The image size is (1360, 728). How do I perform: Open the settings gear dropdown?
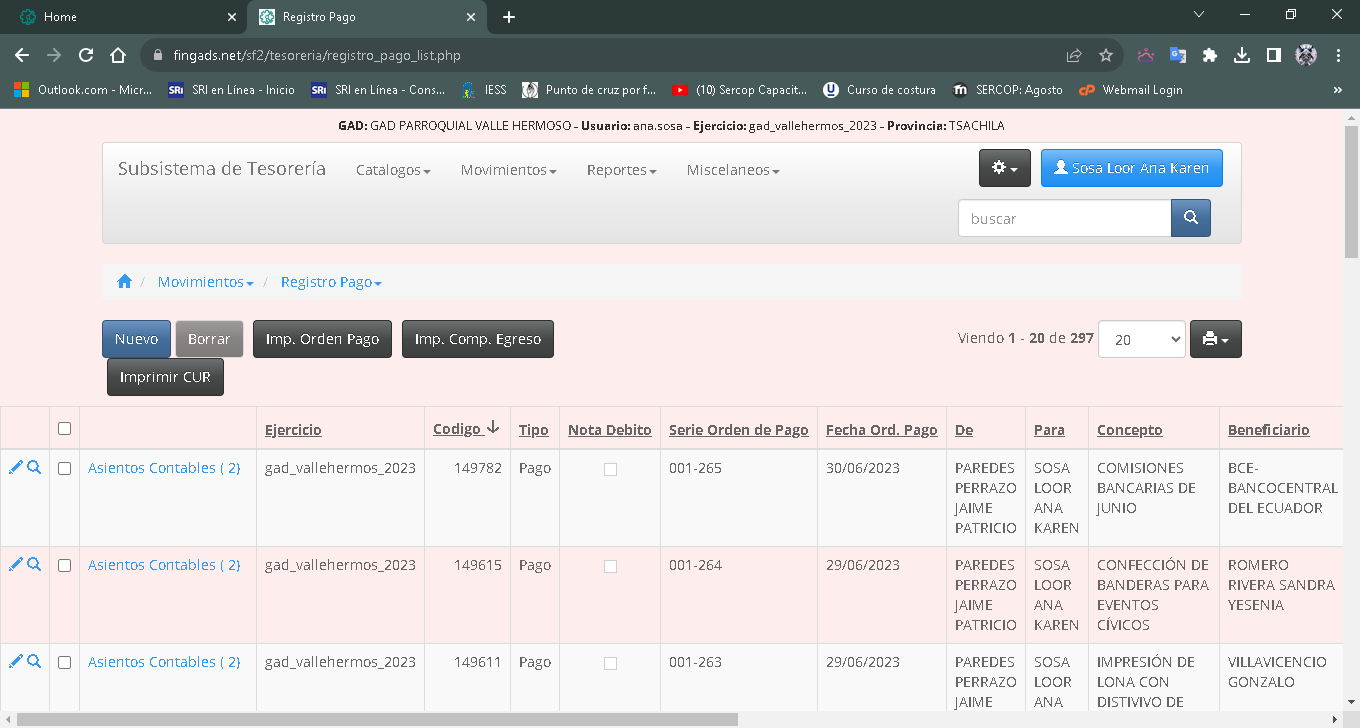coord(1004,169)
